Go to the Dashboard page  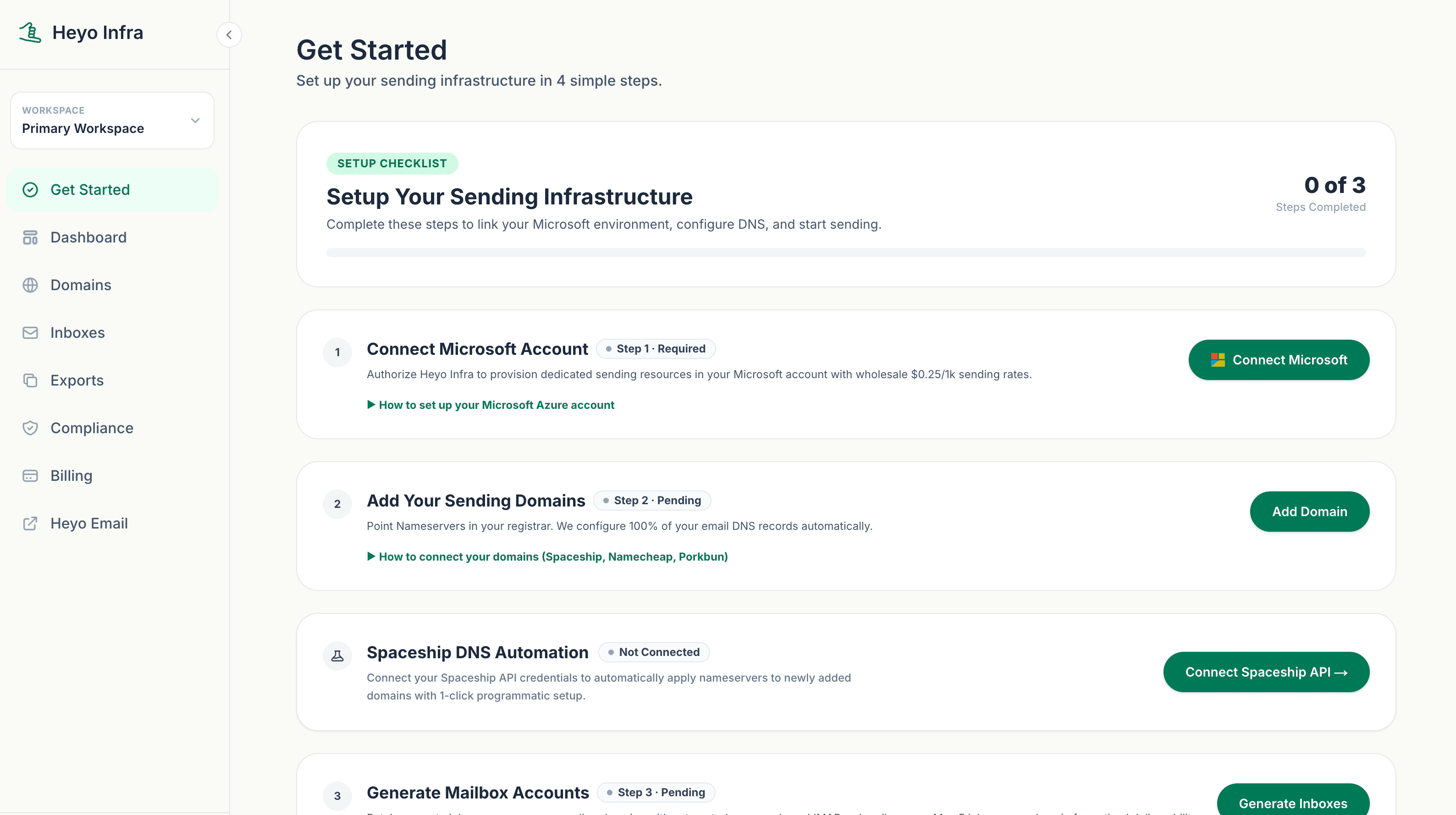pos(112,237)
